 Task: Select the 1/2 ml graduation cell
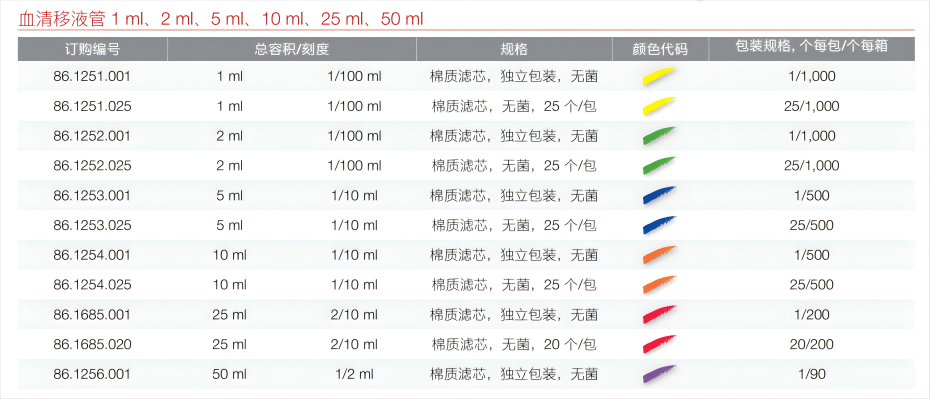pyautogui.click(x=354, y=374)
